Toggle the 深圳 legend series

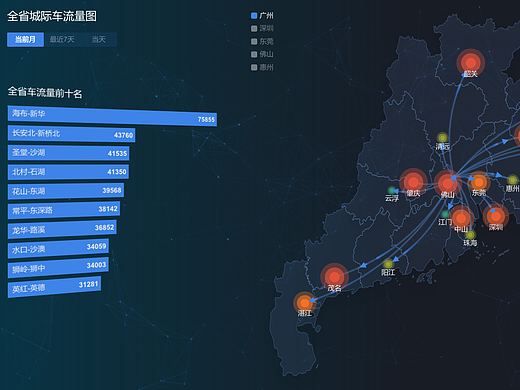262,28
